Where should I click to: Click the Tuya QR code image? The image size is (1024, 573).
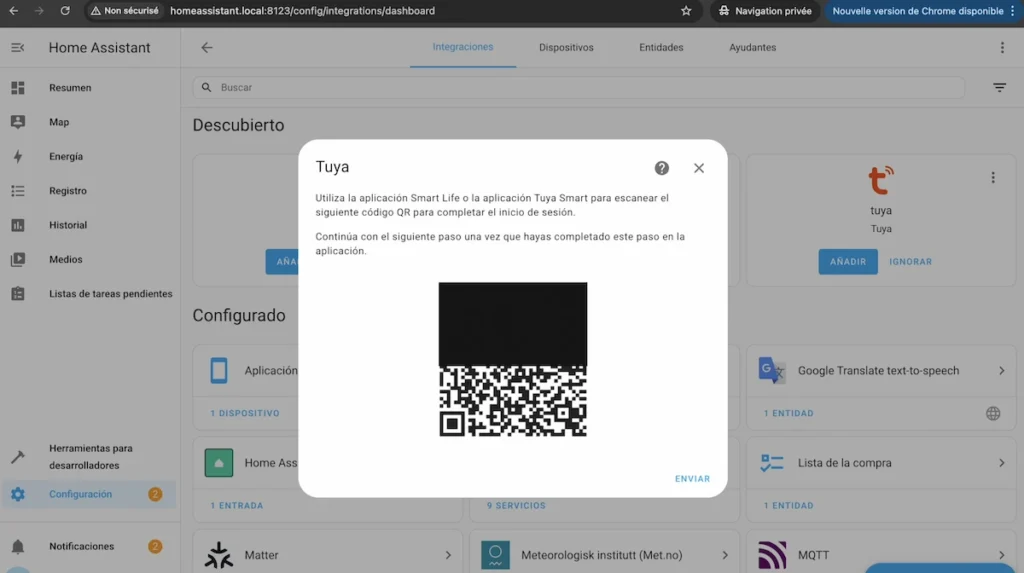(x=513, y=359)
